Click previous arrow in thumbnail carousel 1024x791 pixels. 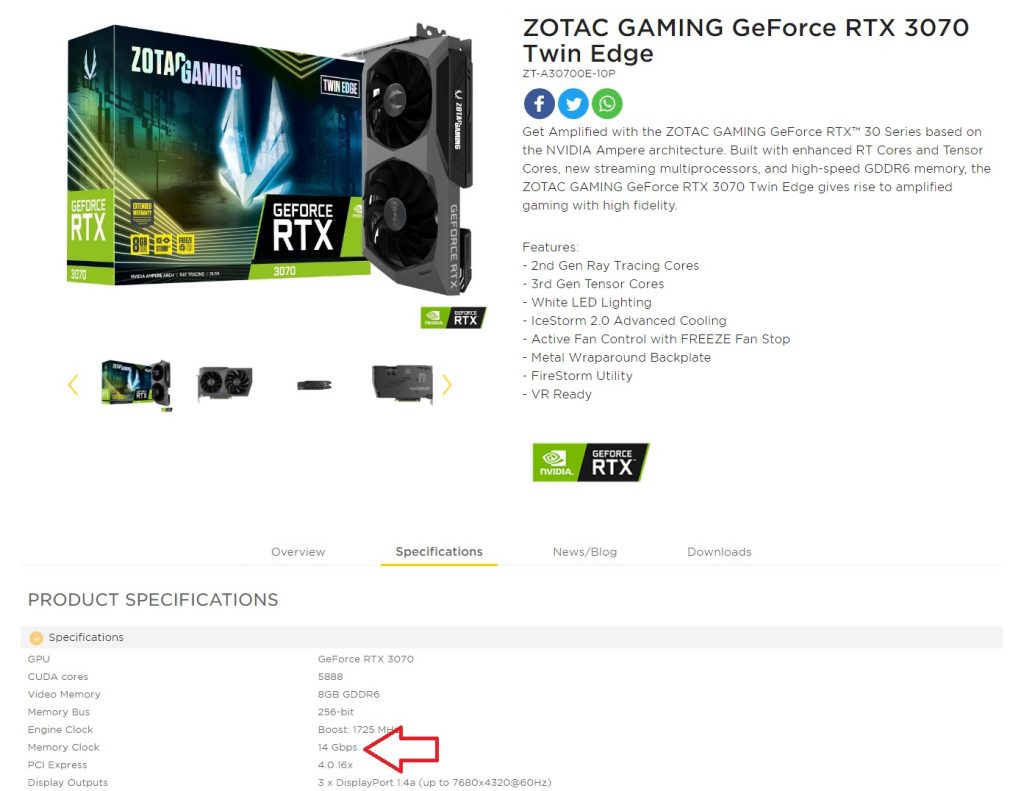pos(73,385)
